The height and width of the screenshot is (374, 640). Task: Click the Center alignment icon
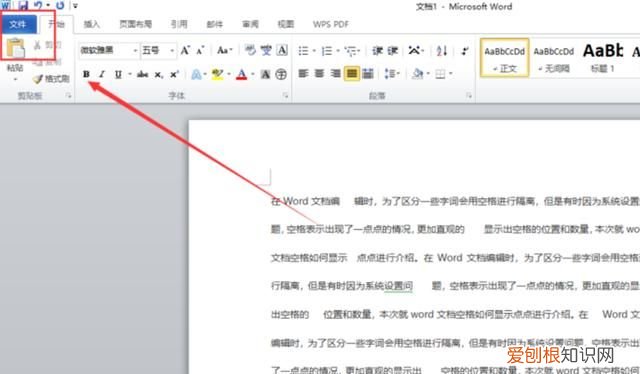319,73
